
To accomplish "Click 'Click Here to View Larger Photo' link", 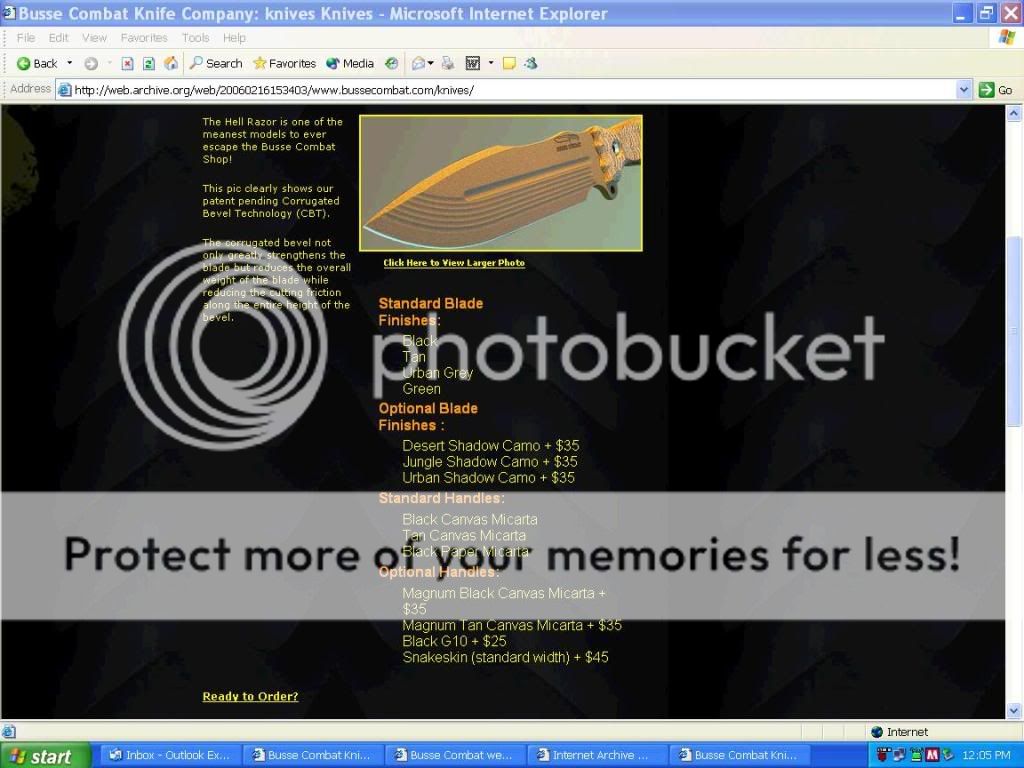I will point(454,263).
